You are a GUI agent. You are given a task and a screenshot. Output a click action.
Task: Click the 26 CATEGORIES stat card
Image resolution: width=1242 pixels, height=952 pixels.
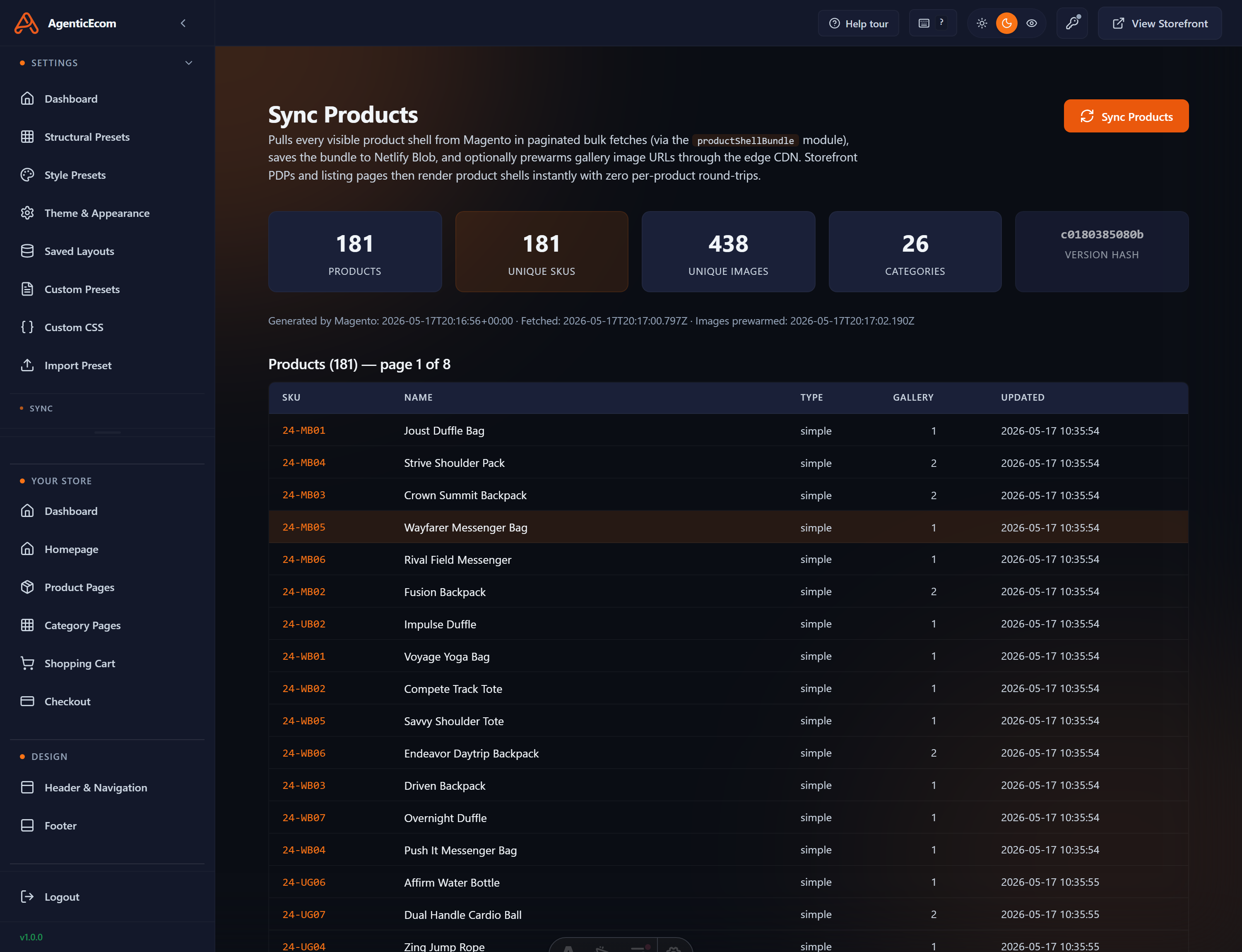915,252
